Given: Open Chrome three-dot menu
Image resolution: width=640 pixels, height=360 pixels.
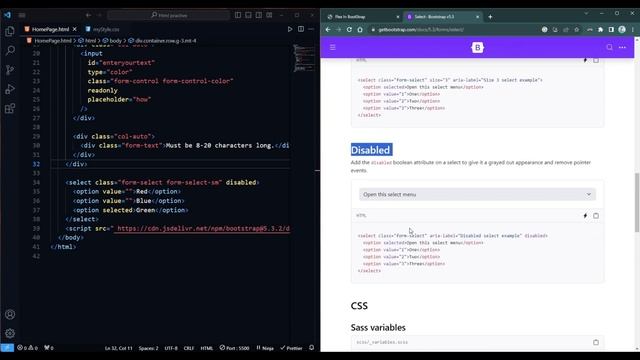Looking at the screenshot, I should pos(633,29).
